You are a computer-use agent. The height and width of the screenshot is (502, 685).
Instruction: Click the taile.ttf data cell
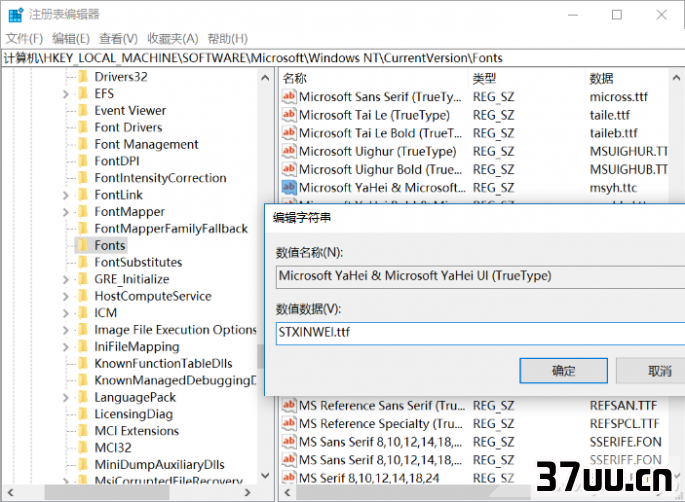point(610,115)
